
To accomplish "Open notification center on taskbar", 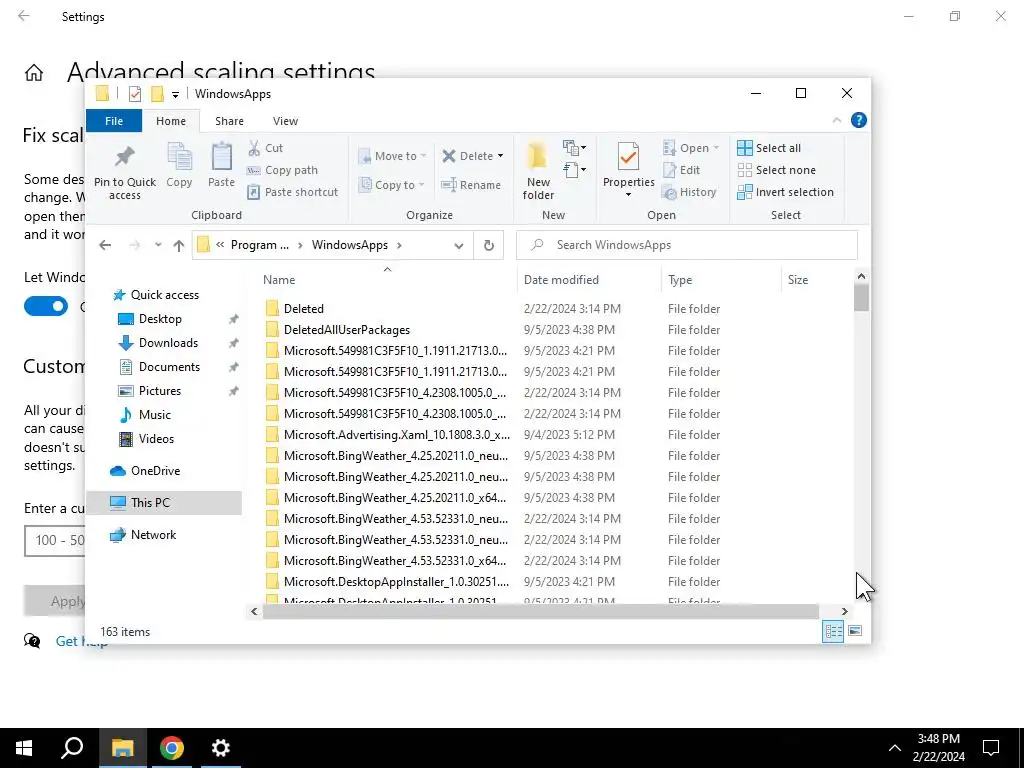I will 991,748.
